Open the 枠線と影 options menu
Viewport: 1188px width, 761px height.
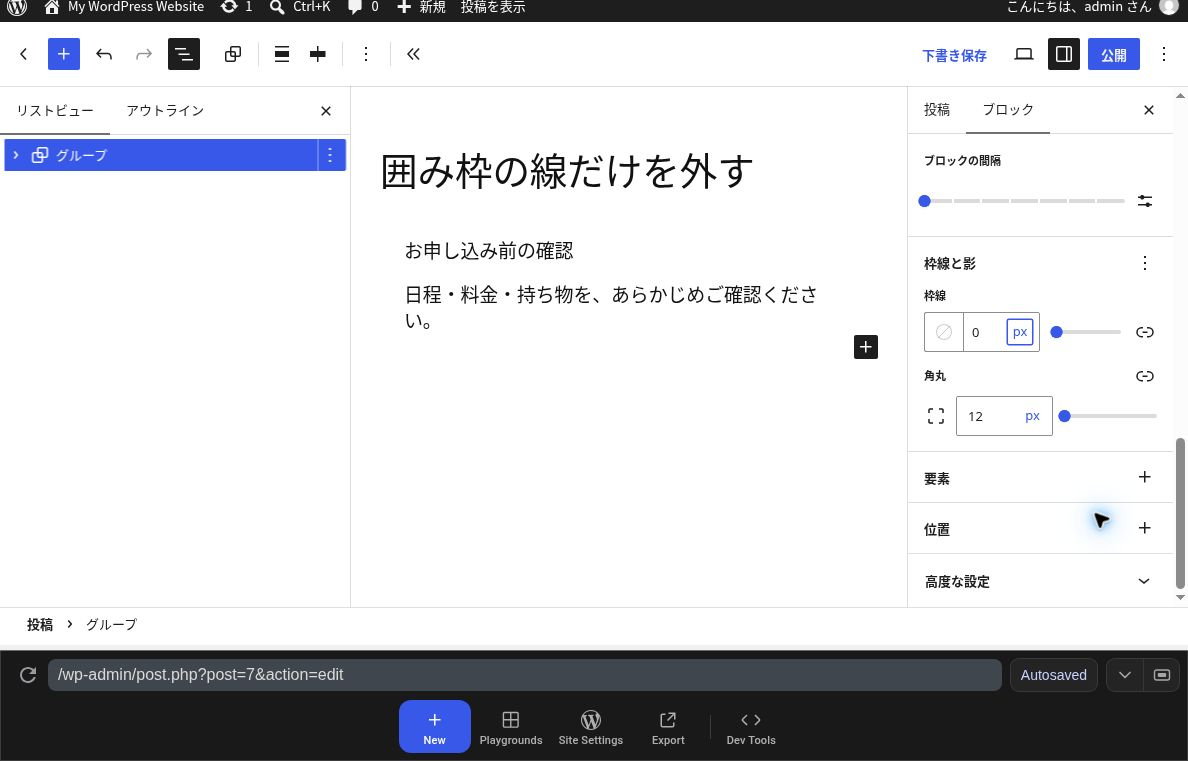(x=1145, y=263)
